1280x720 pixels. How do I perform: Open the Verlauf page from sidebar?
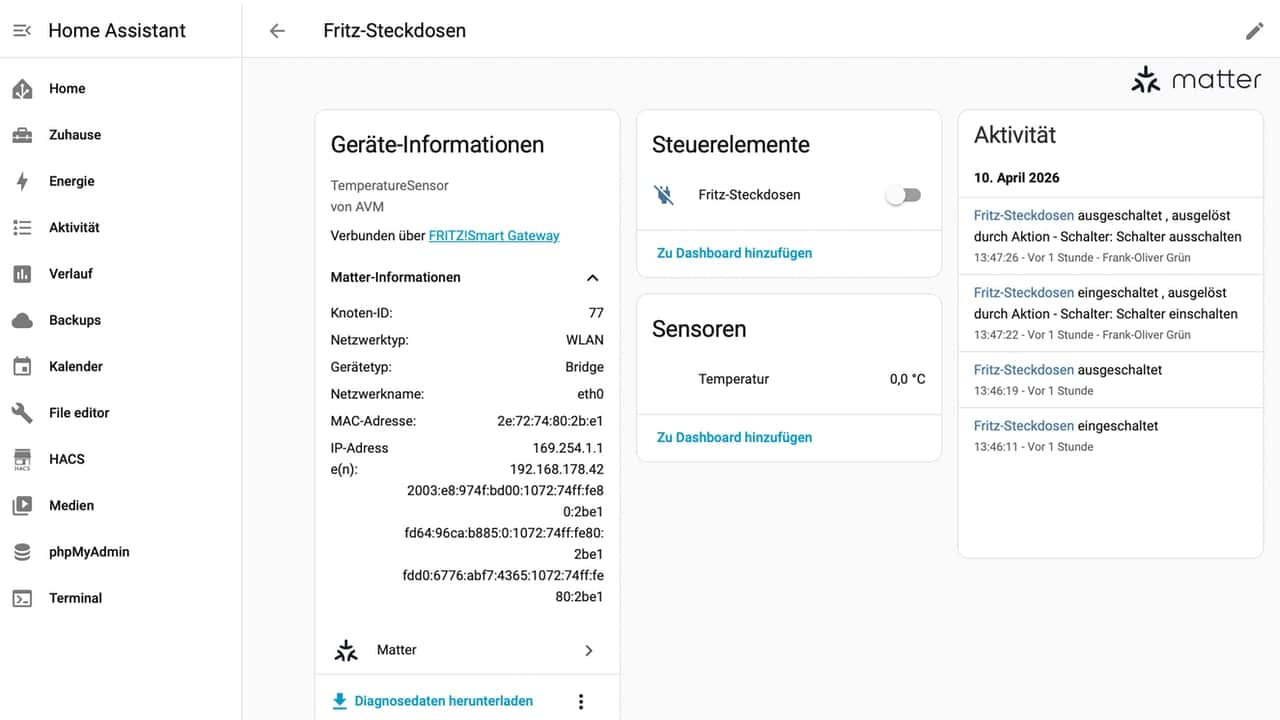pyautogui.click(x=70, y=274)
